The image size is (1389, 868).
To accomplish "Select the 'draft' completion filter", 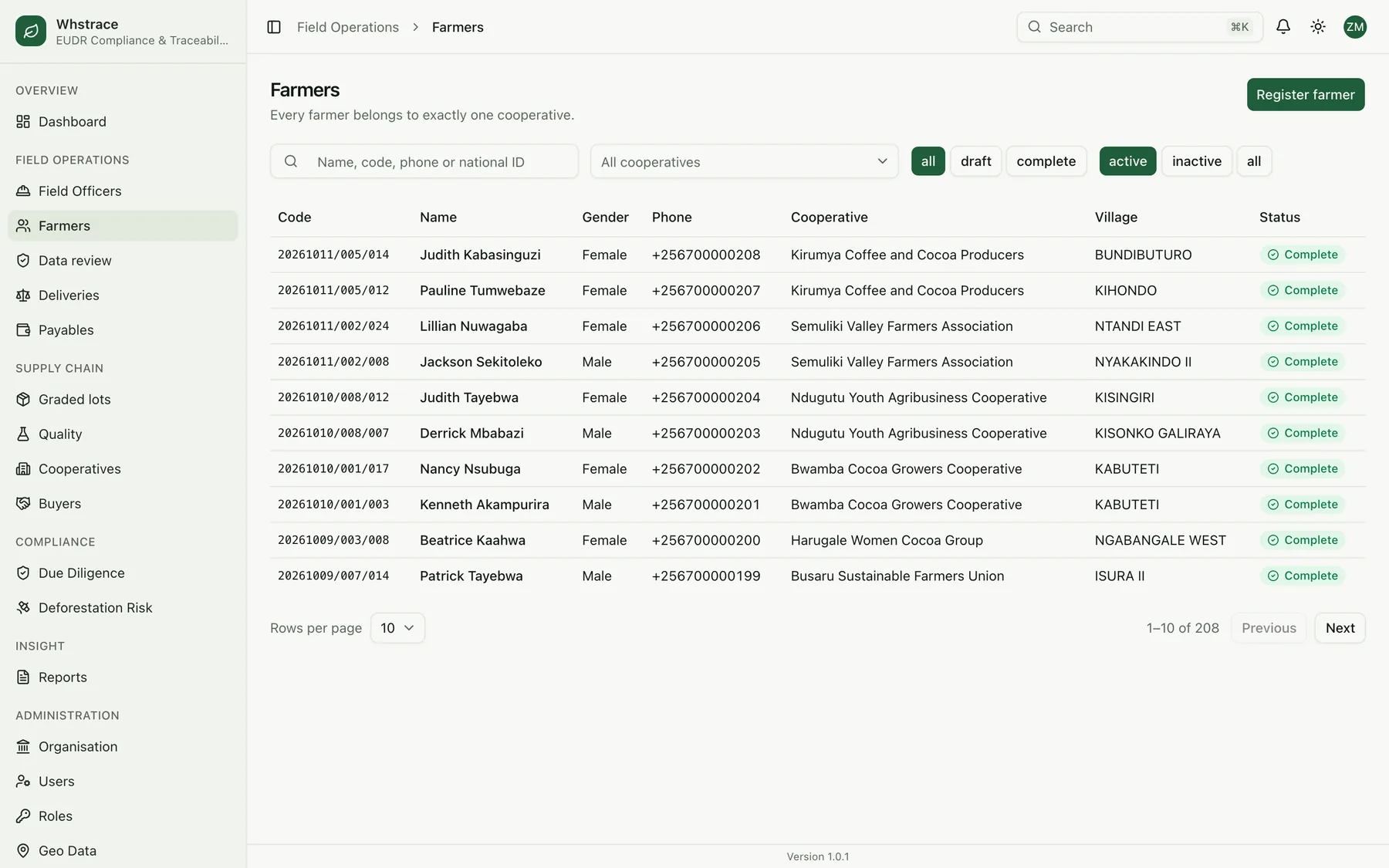I will pos(975,161).
